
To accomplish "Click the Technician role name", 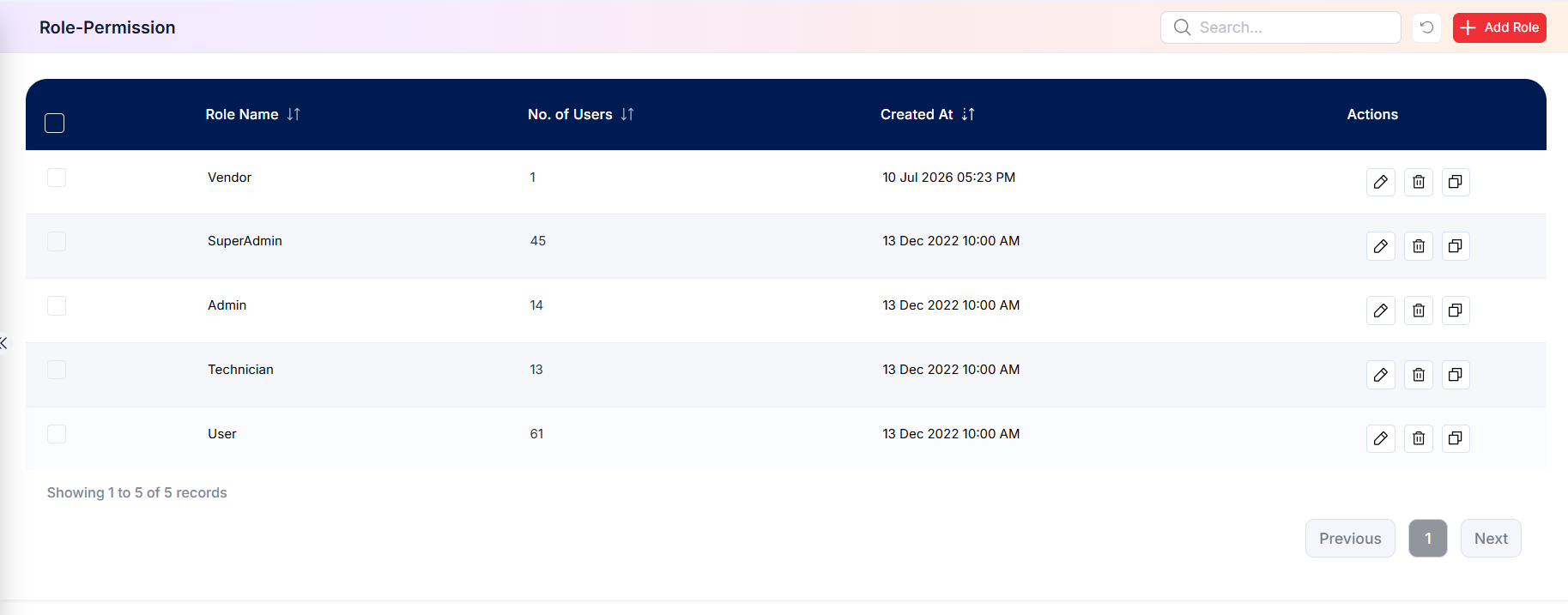I will (240, 370).
